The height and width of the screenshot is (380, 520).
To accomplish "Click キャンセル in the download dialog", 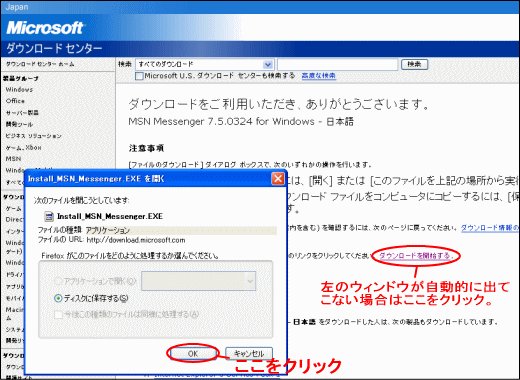I will pos(249,354).
